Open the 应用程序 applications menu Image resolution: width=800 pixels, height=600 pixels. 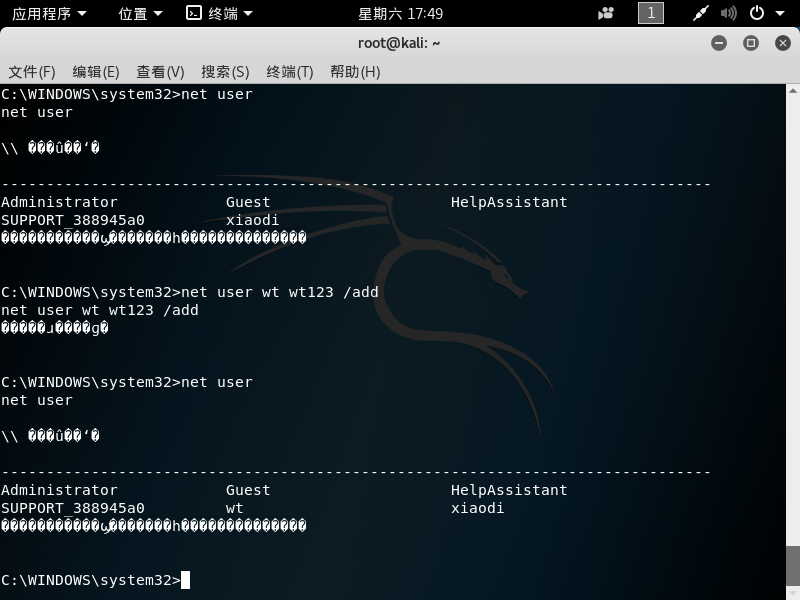point(49,13)
